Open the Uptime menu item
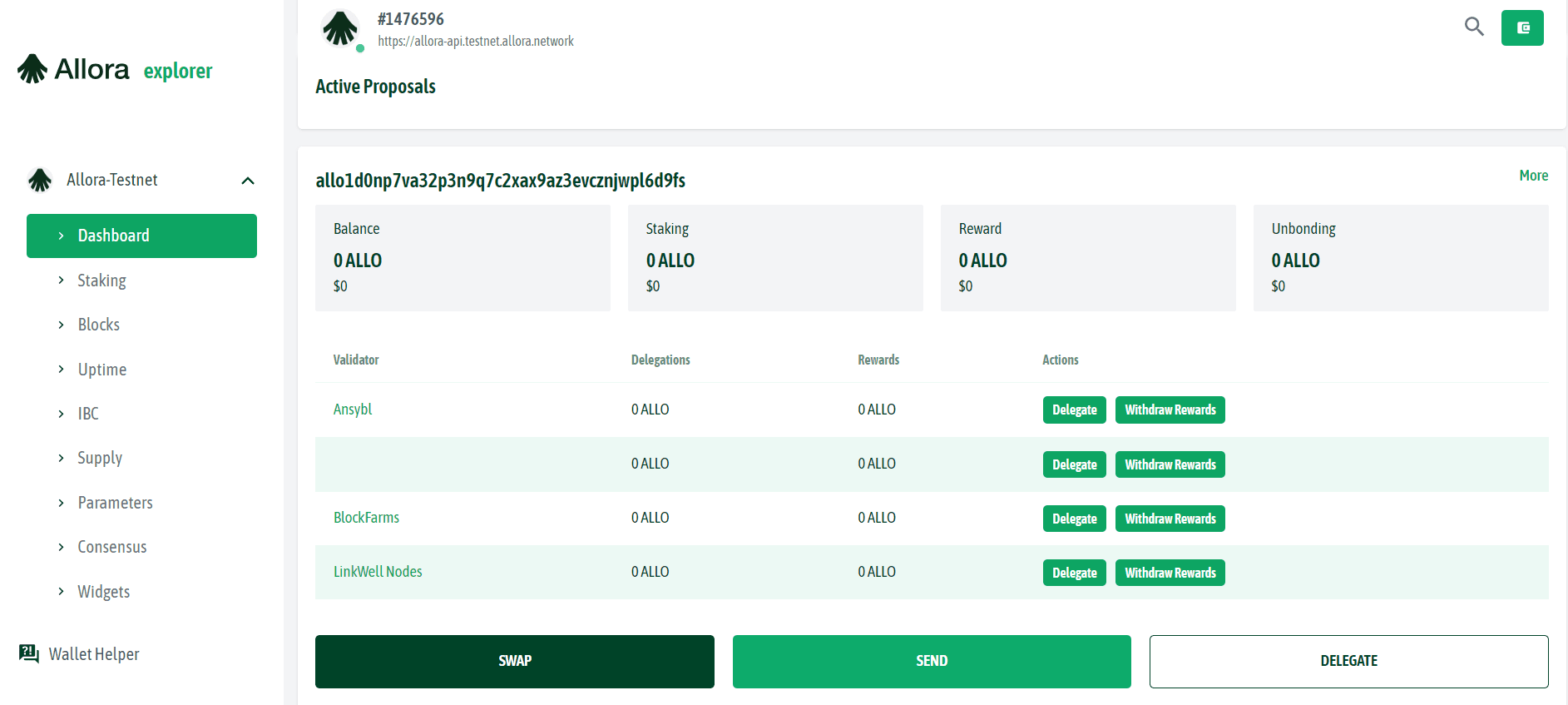This screenshot has height=705, width=1568. pyautogui.click(x=101, y=370)
